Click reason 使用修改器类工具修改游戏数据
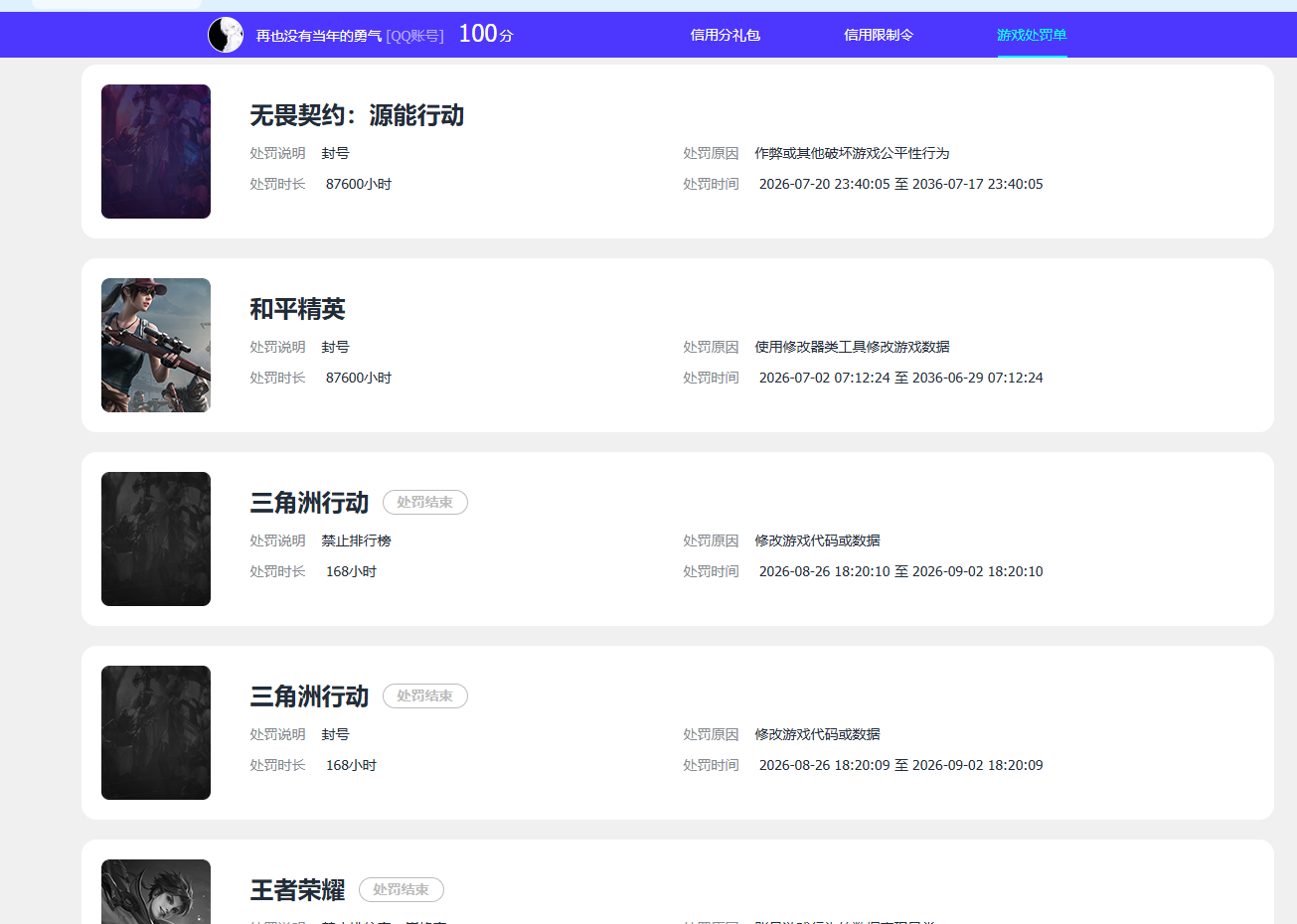This screenshot has height=924, width=1297. tap(852, 347)
